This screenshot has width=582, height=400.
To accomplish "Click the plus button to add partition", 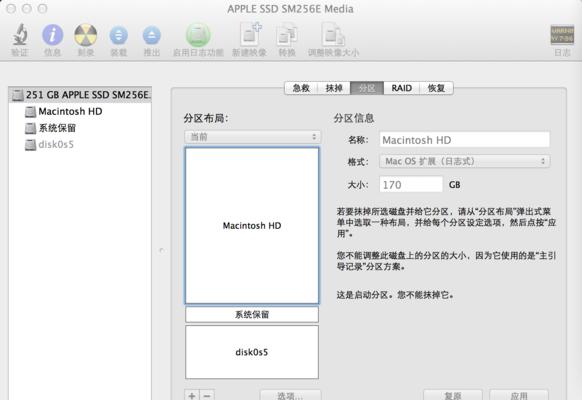I will tap(192, 395).
